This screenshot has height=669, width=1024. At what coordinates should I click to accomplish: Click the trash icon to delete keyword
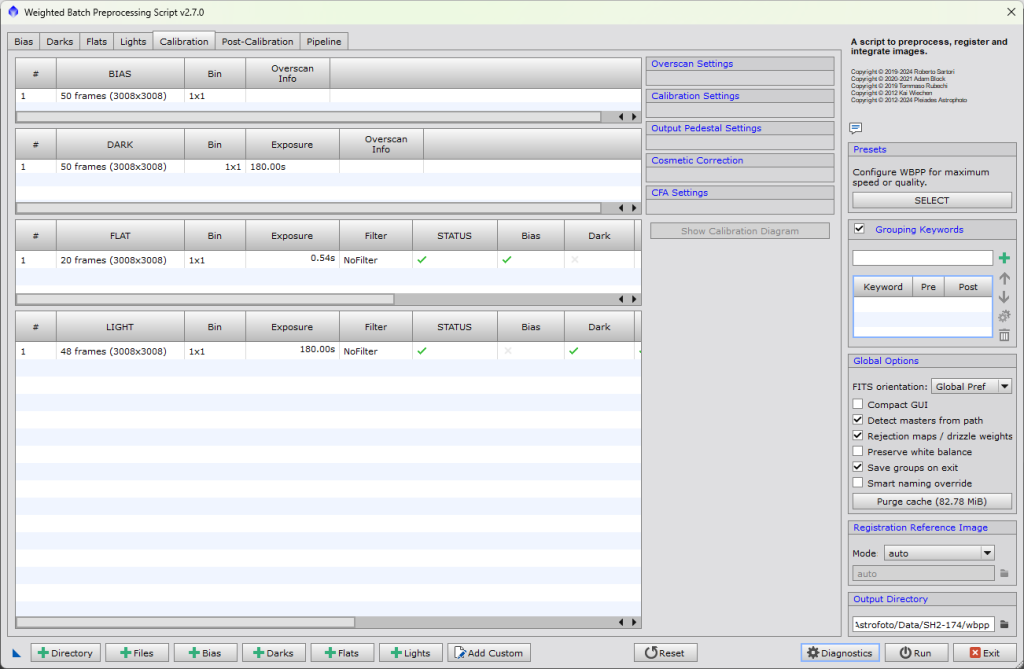click(x=1004, y=335)
